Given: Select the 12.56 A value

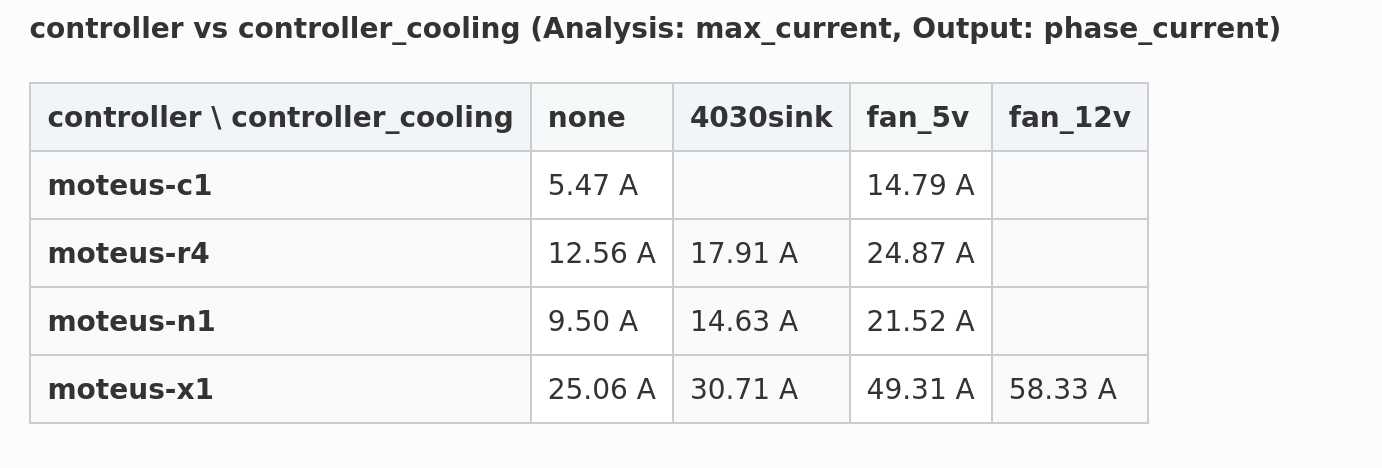Looking at the screenshot, I should click(x=602, y=254).
